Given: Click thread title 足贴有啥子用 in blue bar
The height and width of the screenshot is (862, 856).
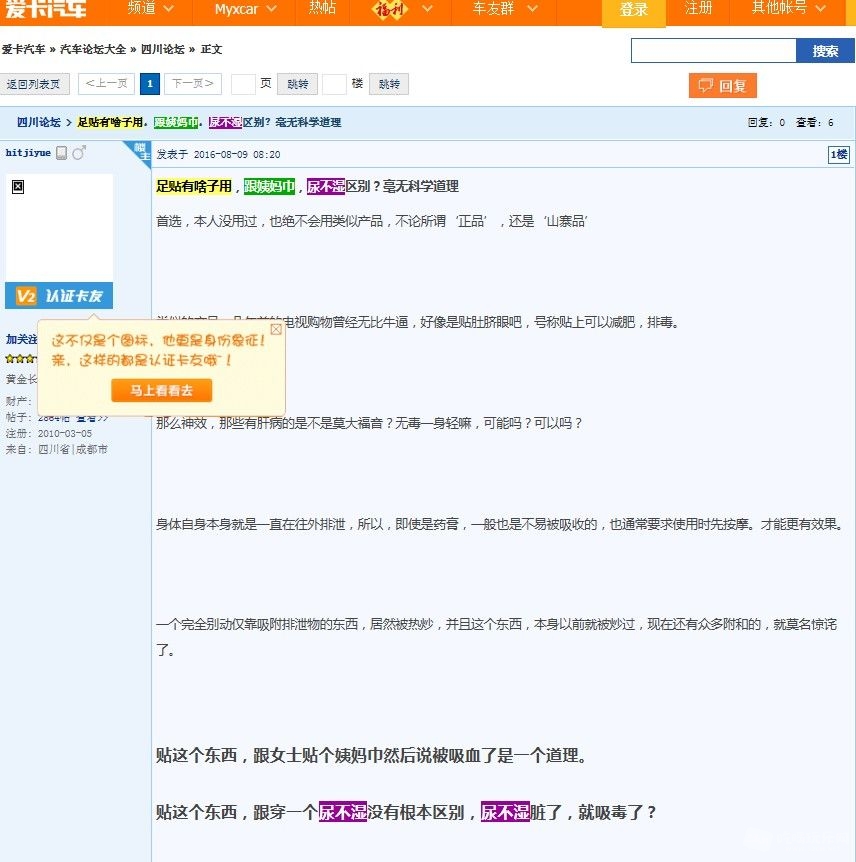Looking at the screenshot, I should point(112,122).
